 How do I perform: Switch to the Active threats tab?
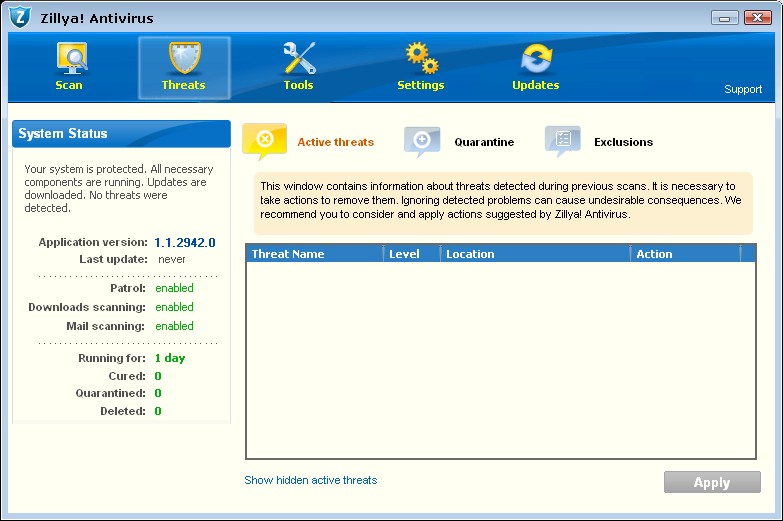(x=336, y=142)
